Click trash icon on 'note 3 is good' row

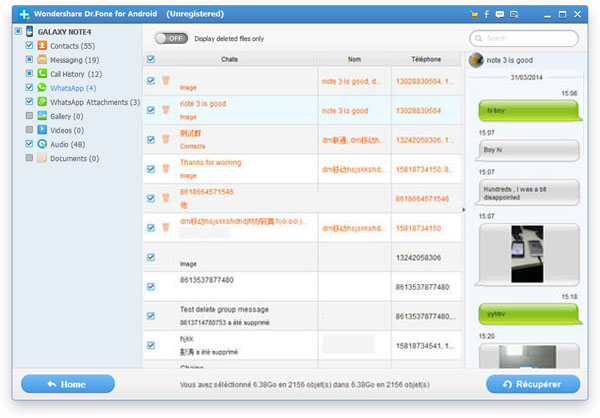(166, 110)
